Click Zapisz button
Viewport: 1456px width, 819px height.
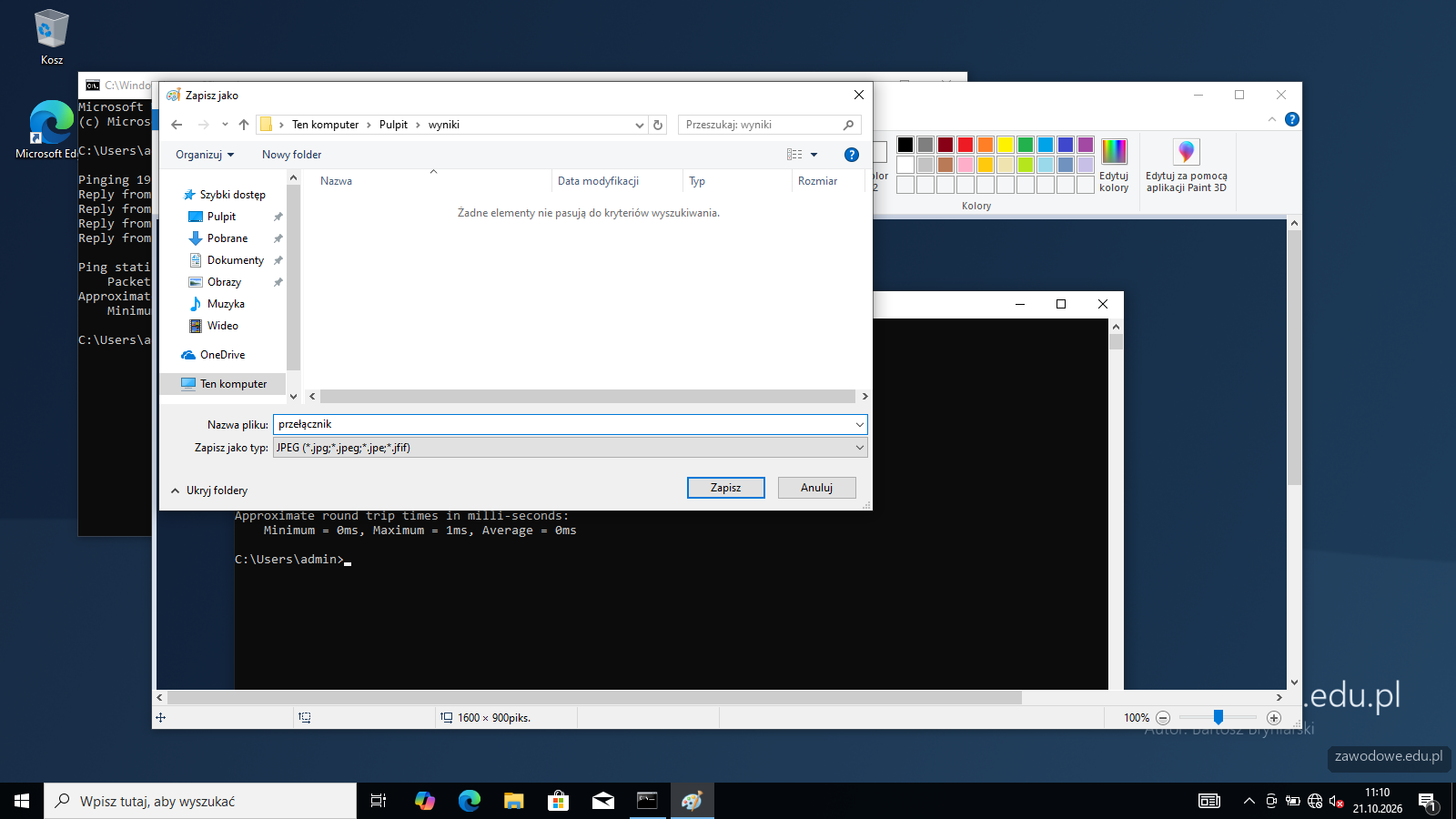coord(726,488)
